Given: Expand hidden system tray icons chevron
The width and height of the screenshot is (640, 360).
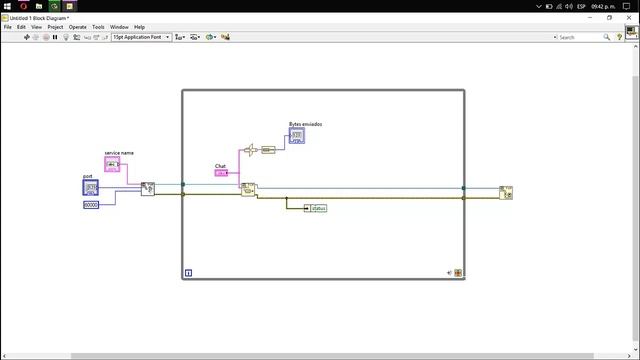Looking at the screenshot, I should click(539, 6).
